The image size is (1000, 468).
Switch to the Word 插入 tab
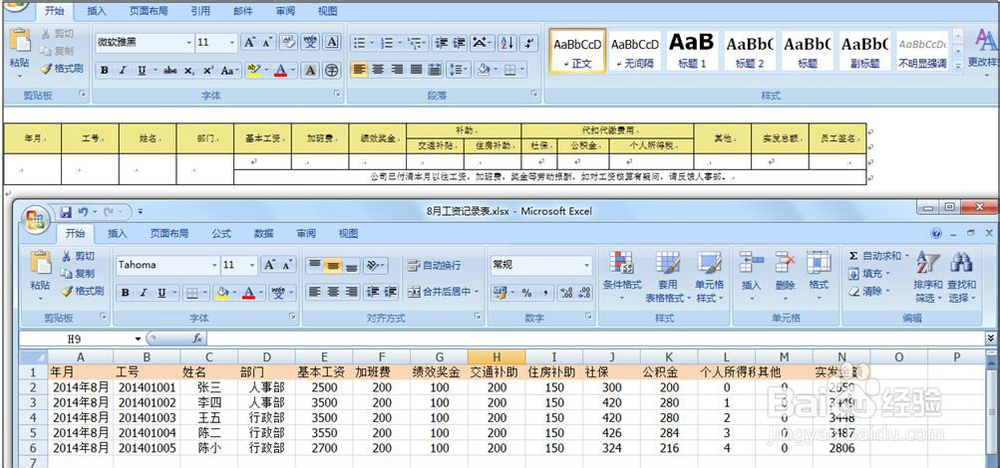pyautogui.click(x=97, y=11)
